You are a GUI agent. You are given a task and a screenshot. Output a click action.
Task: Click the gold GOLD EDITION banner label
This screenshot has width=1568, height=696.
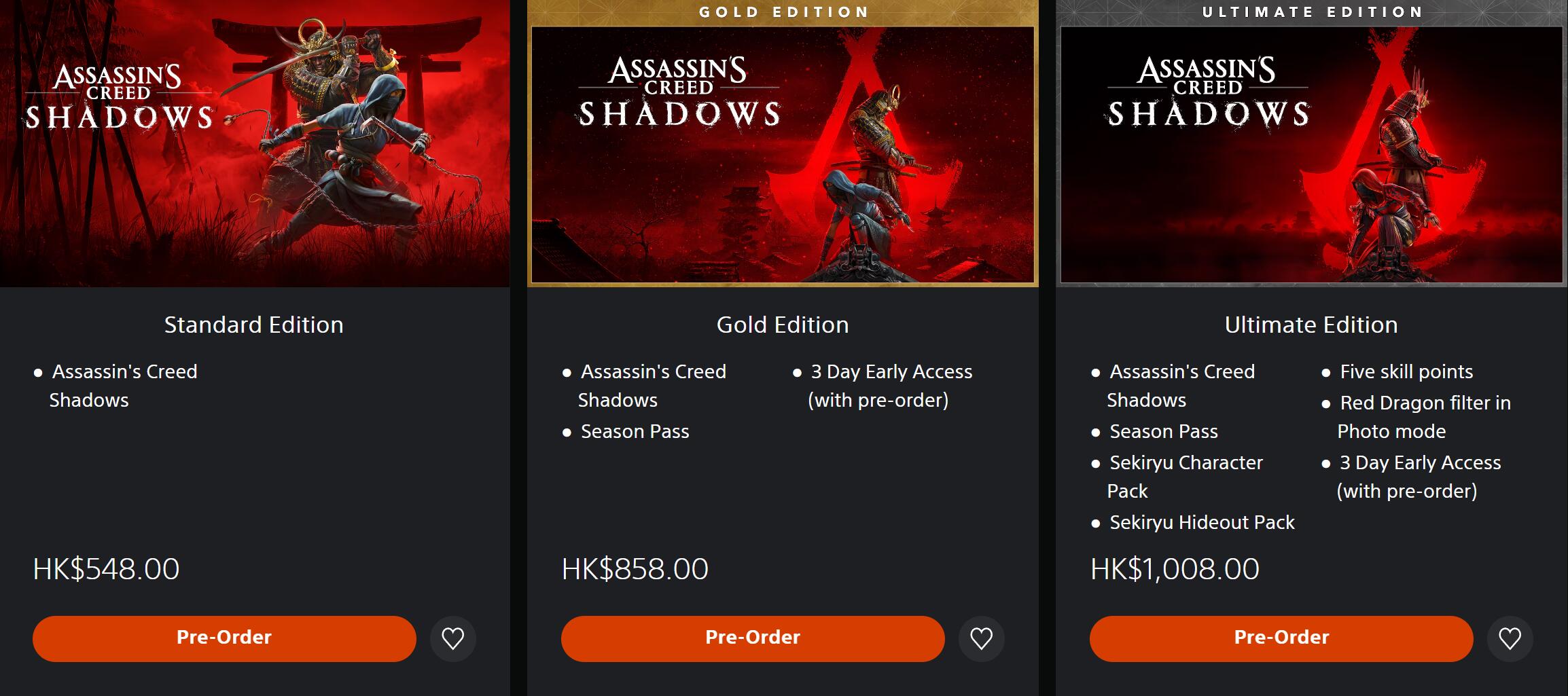[784, 12]
